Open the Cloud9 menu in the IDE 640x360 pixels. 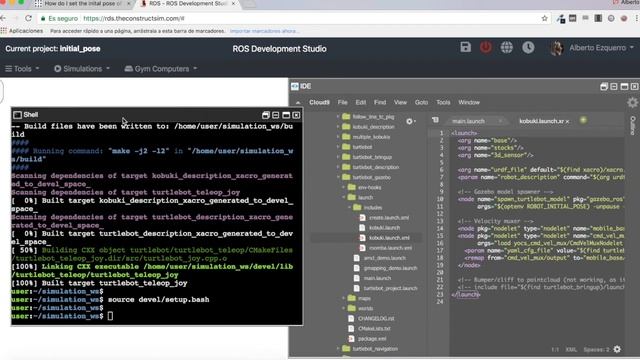[x=319, y=102]
